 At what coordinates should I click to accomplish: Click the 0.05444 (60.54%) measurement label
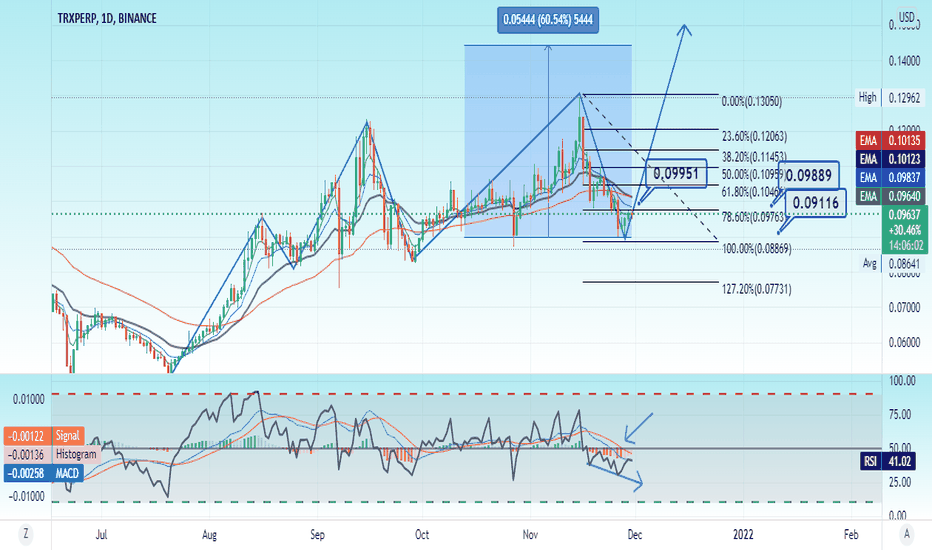[547, 20]
